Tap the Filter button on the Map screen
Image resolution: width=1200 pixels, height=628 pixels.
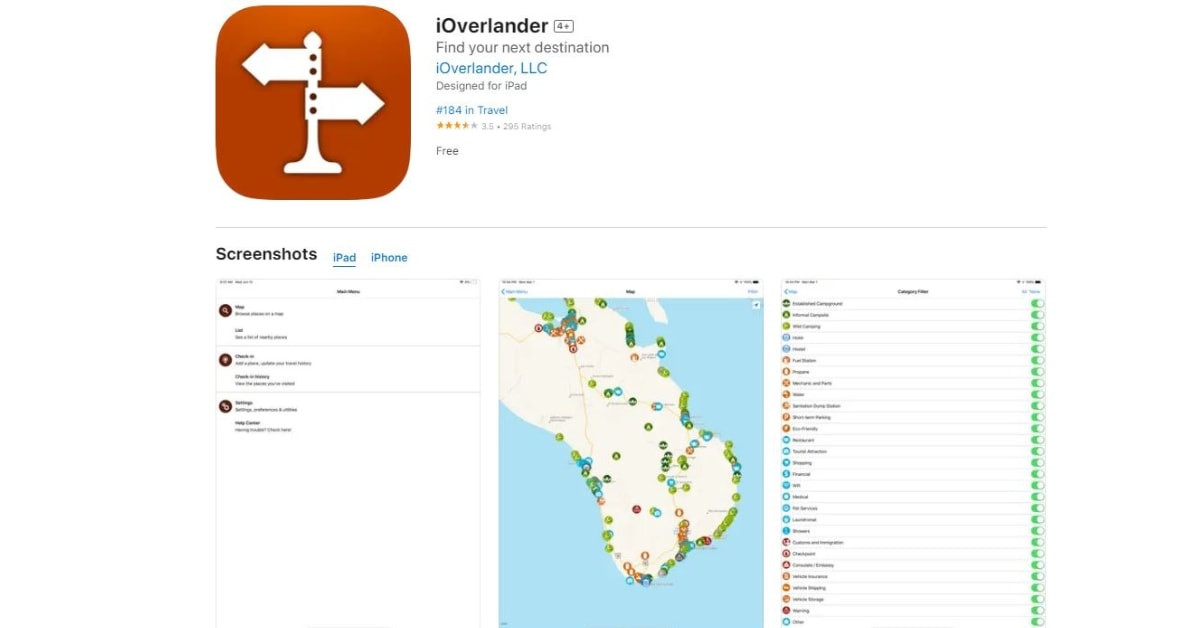753,292
